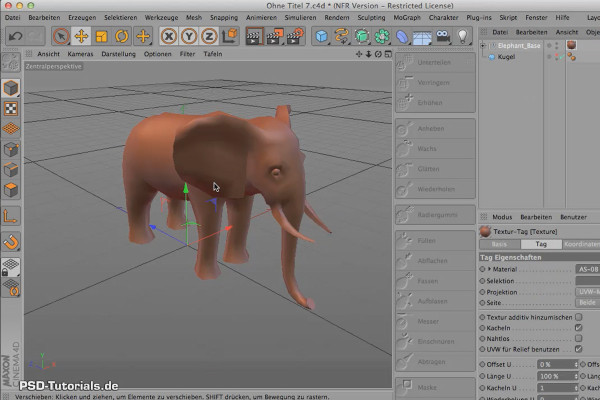Expand the Material disclosure triangle
The width and height of the screenshot is (600, 400).
pos(489,269)
